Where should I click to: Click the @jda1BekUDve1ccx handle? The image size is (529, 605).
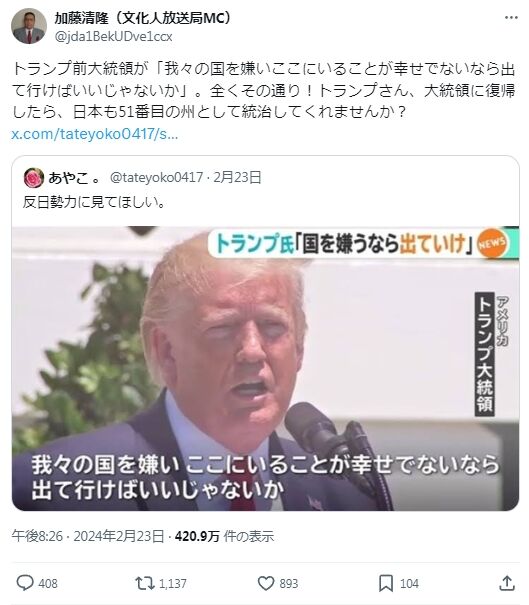click(113, 37)
